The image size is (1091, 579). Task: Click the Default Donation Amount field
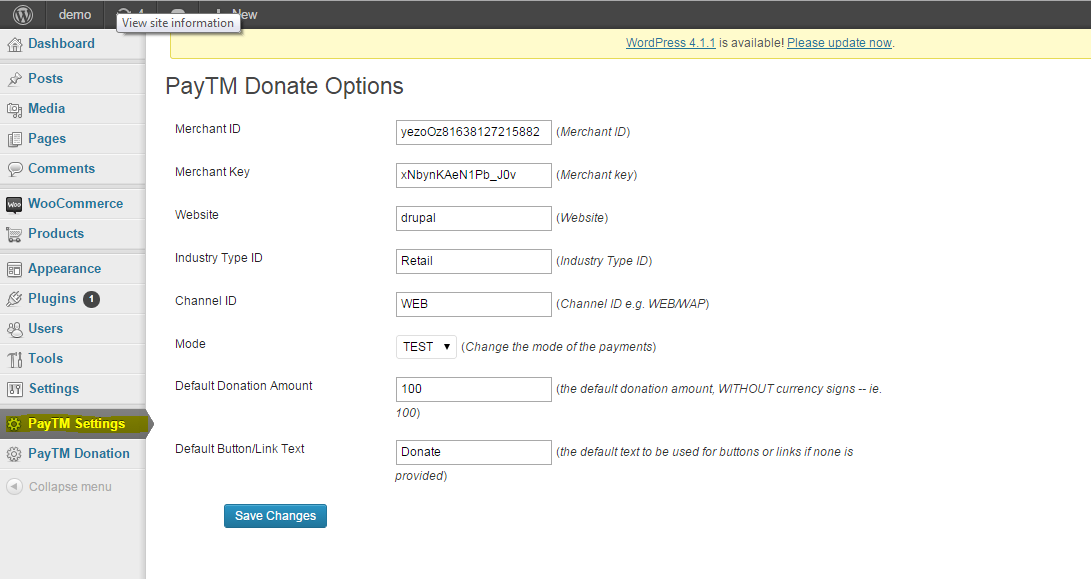point(474,389)
